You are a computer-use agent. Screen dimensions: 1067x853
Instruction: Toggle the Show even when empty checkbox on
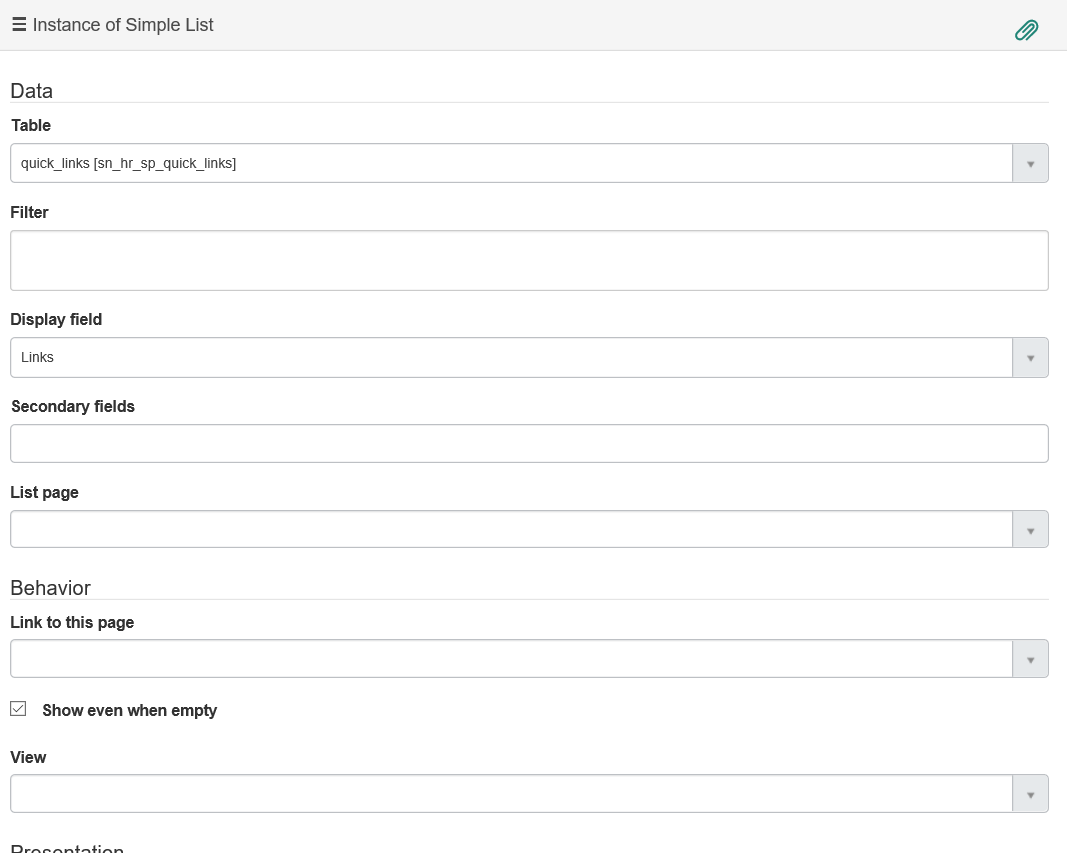click(17, 708)
